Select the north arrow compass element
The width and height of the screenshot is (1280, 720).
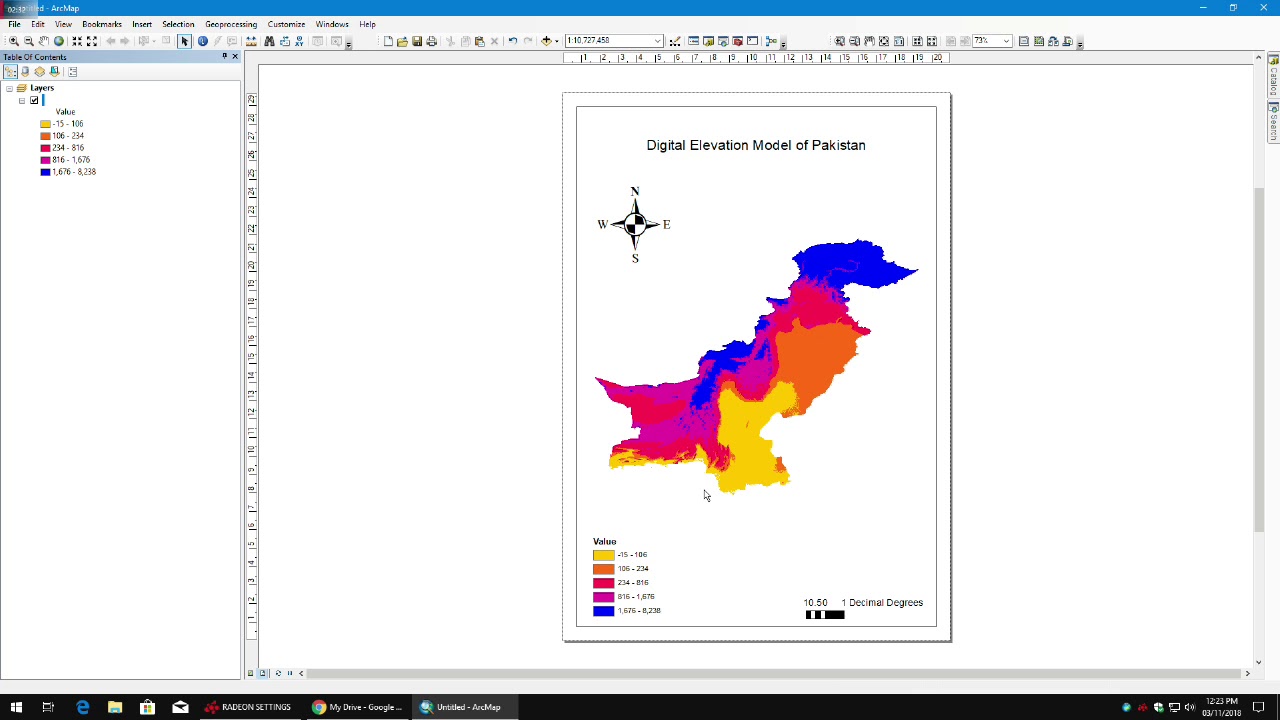point(634,224)
